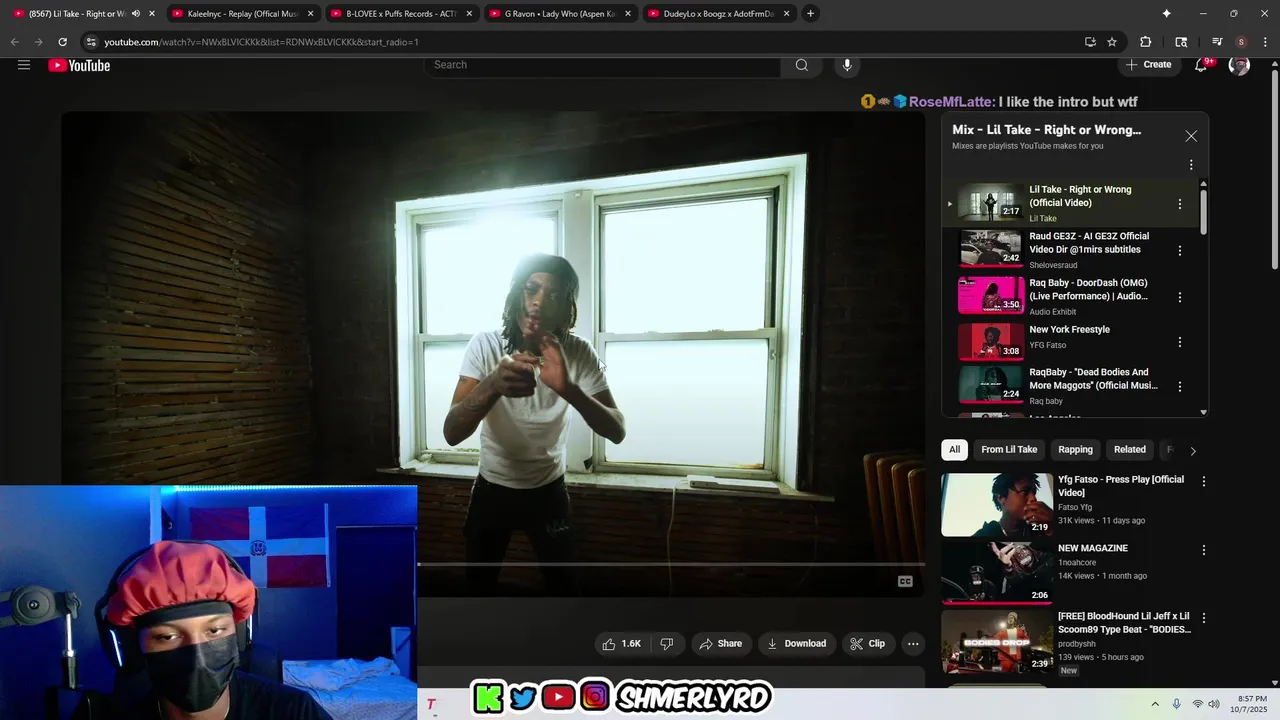
Task: Open Chrome three-dot menu
Action: 1264,42
